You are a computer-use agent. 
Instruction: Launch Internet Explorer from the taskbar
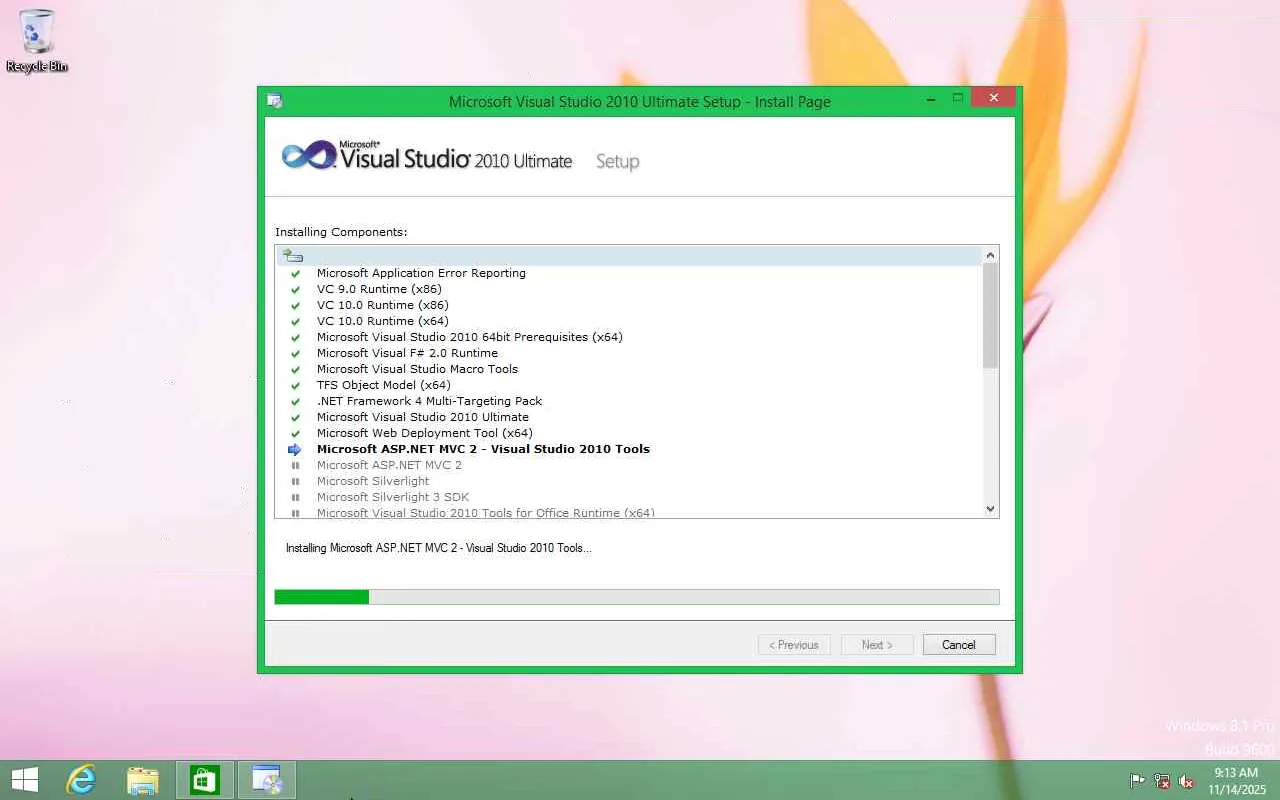coord(81,780)
